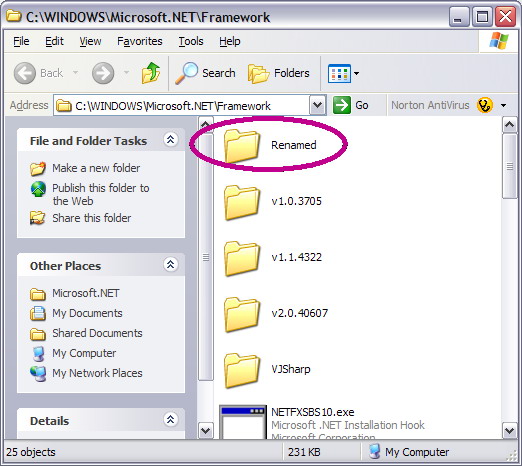Collapse the File and Folder Tasks panel
522x466 pixels.
170,139
